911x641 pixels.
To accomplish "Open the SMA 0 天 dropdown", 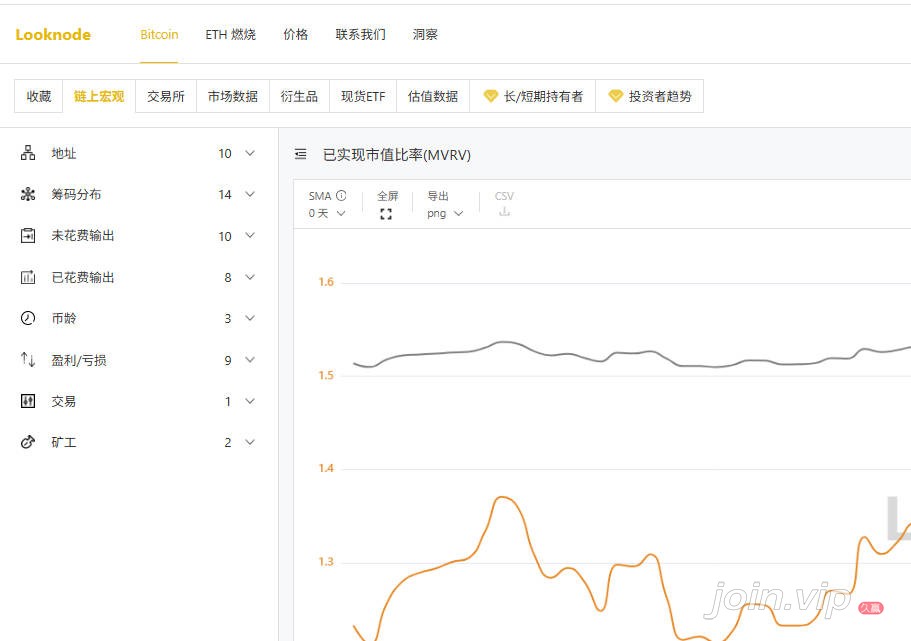I will tap(327, 213).
